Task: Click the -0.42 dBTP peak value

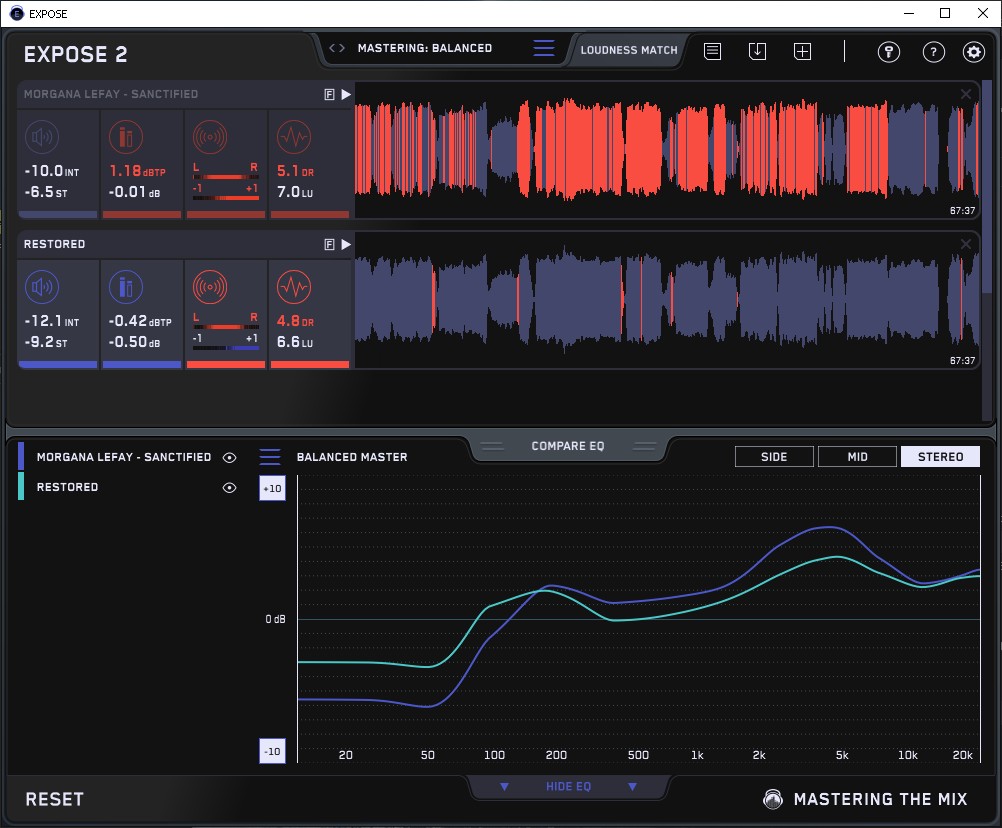Action: pos(140,321)
